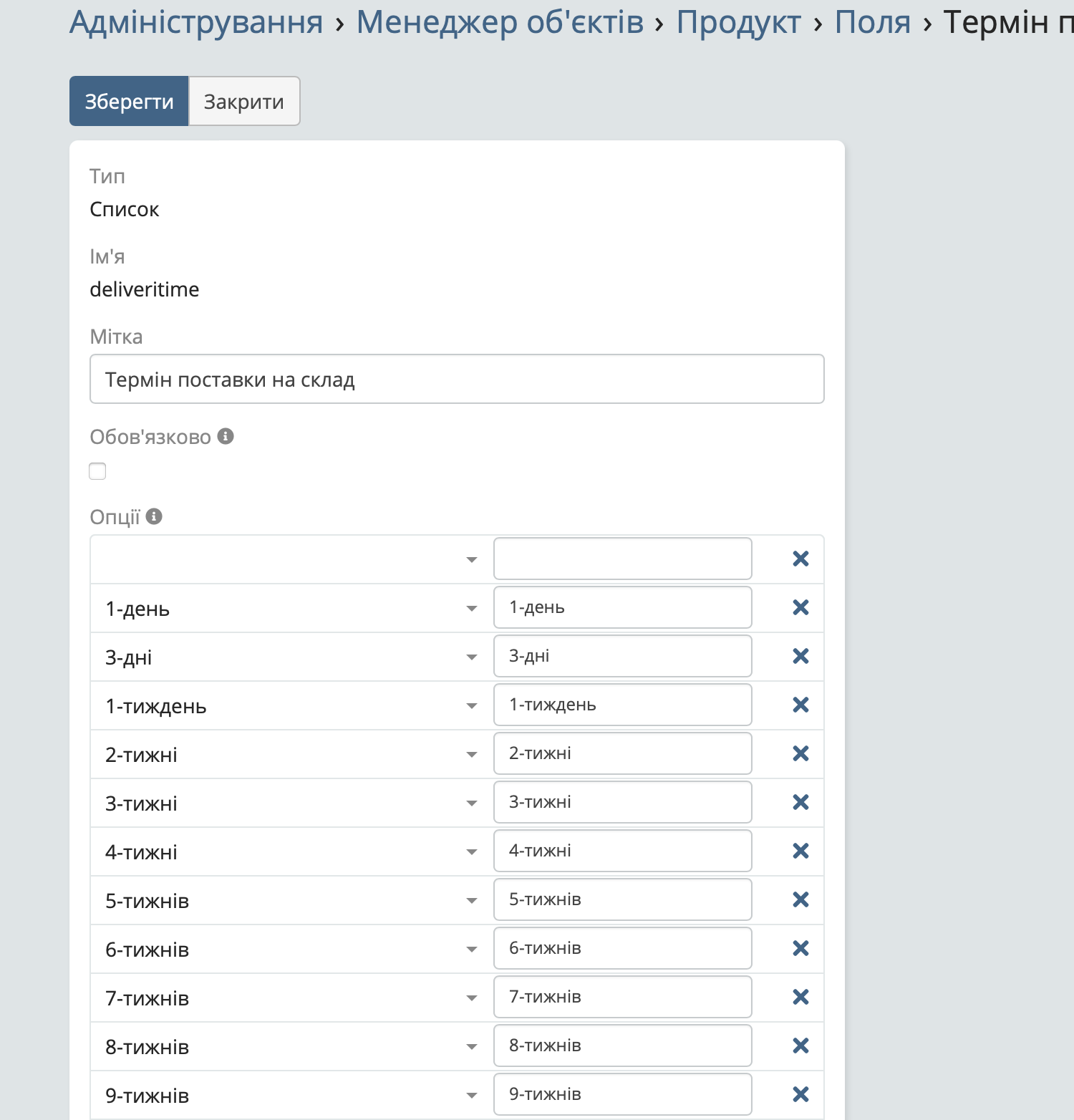Click info icon beside Опції label
Viewport: 1074px width, 1120px height.
[x=154, y=516]
